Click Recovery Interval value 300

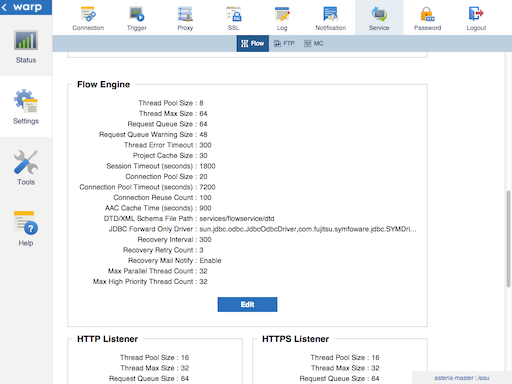tap(205, 240)
